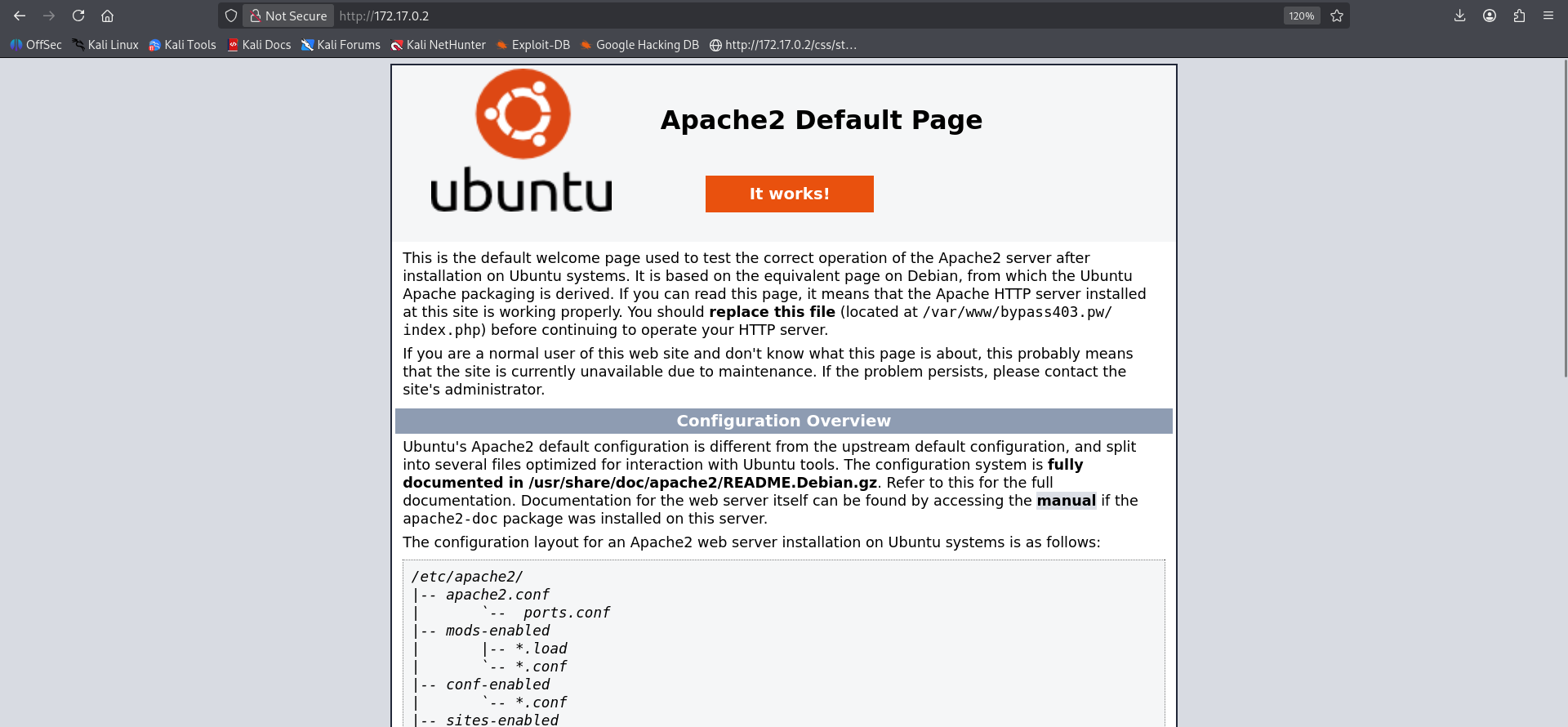This screenshot has height=727, width=1568.
Task: Open the browser home page
Action: (107, 16)
